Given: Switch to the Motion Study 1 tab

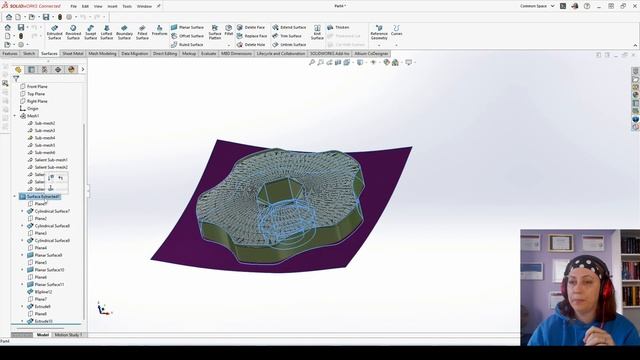Looking at the screenshot, I should pyautogui.click(x=68, y=335).
